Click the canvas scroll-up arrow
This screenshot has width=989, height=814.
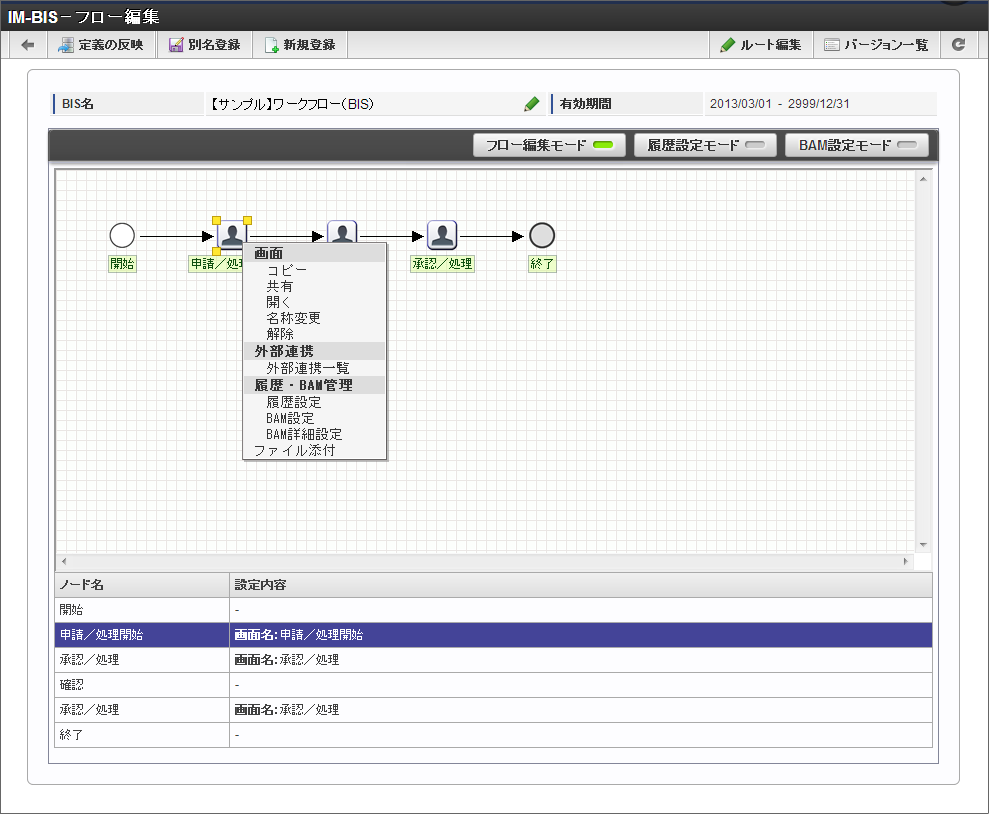click(x=923, y=180)
